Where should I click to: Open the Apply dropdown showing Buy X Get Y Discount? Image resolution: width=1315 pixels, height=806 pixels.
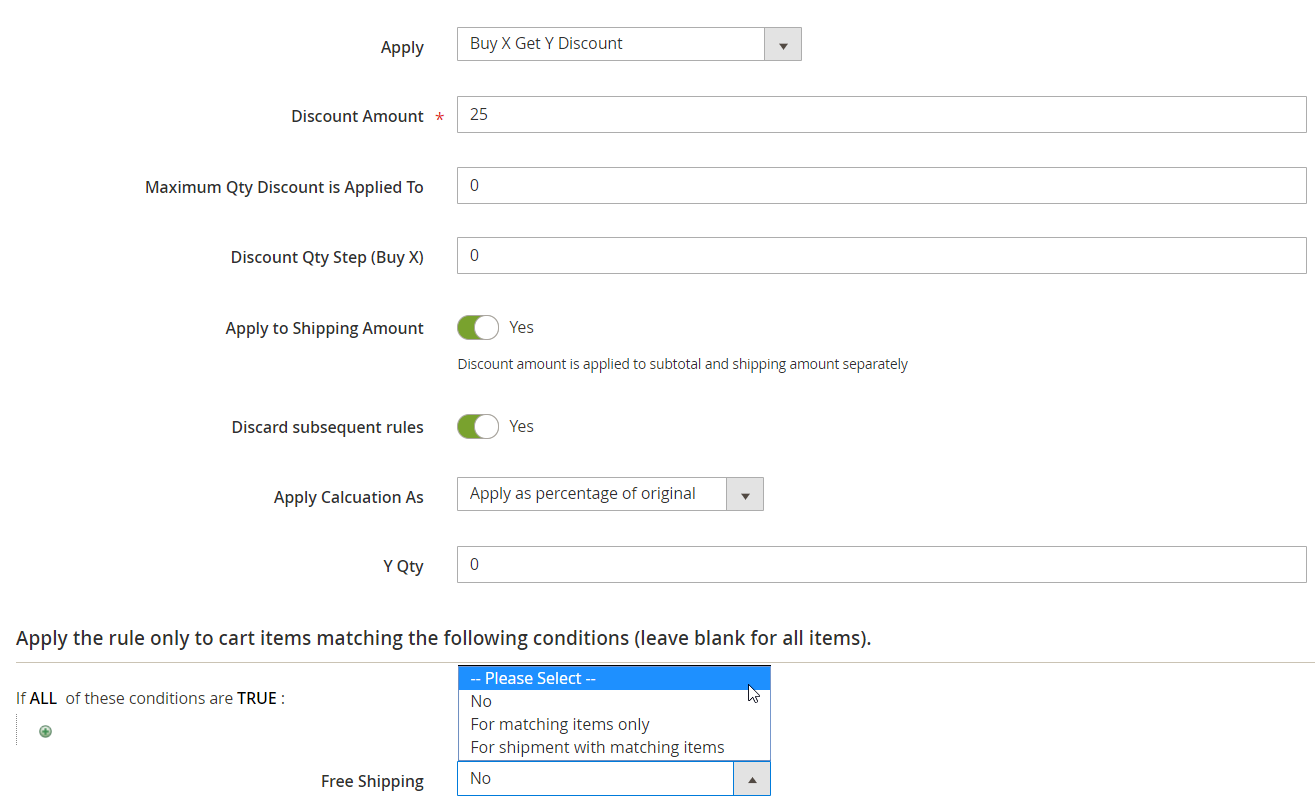(629, 44)
